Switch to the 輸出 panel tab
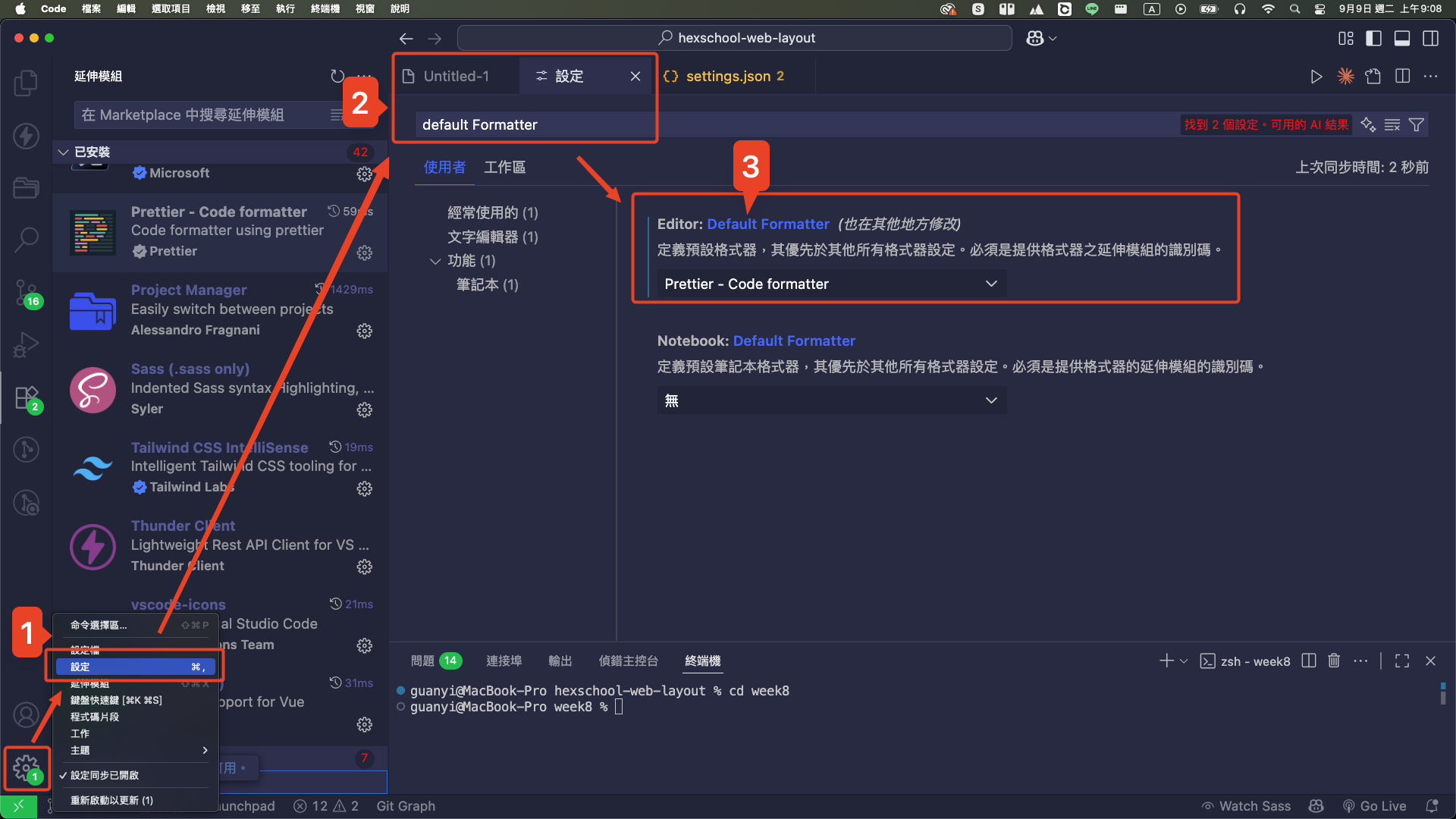Image resolution: width=1456 pixels, height=819 pixels. click(560, 661)
